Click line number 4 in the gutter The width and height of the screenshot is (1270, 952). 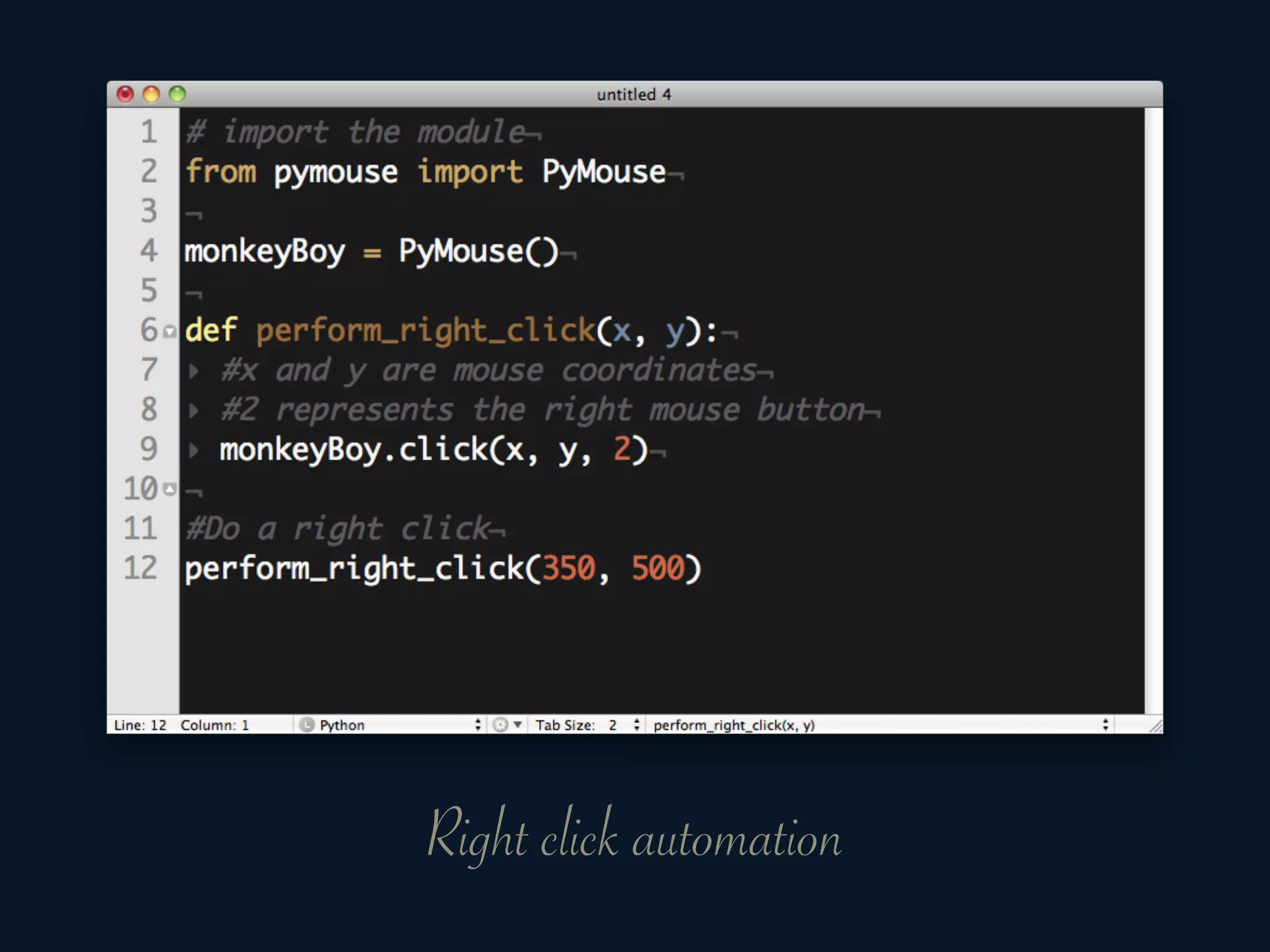click(x=149, y=251)
